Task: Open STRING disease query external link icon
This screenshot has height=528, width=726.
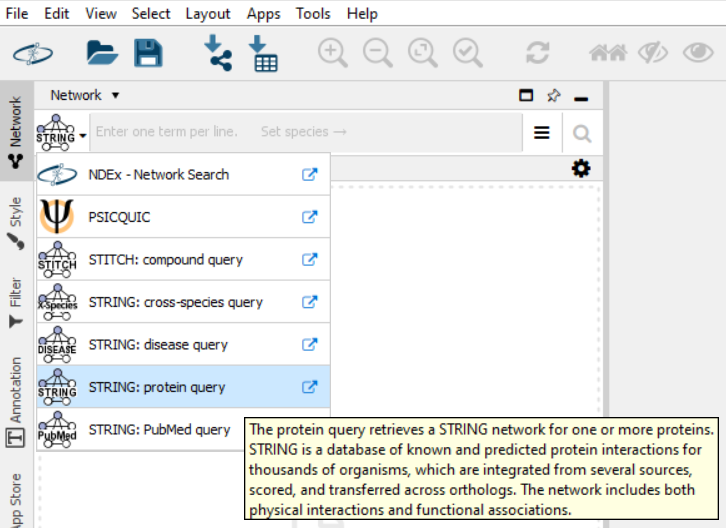Action: coord(310,345)
